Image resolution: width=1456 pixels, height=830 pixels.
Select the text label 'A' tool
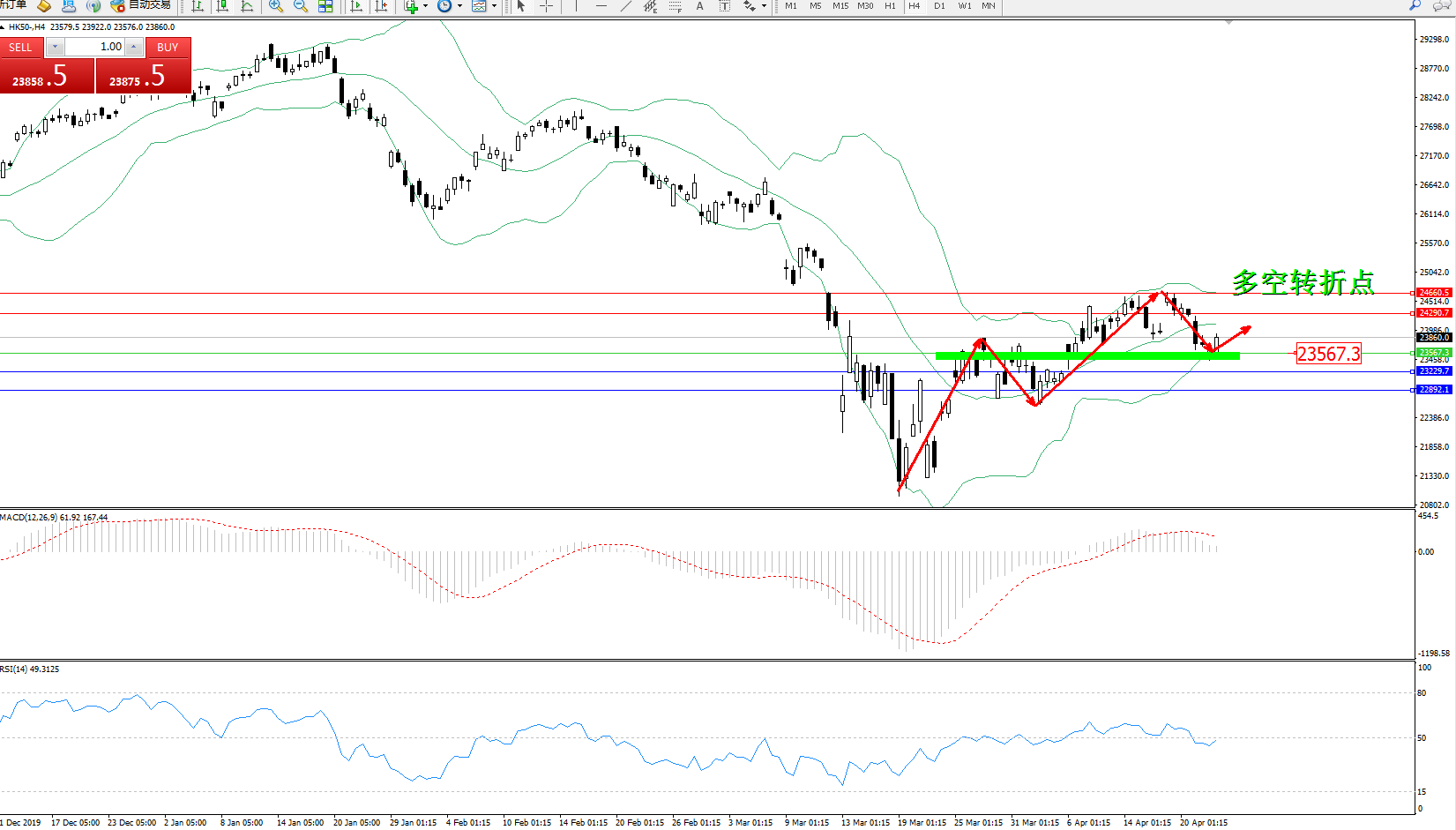(x=700, y=6)
